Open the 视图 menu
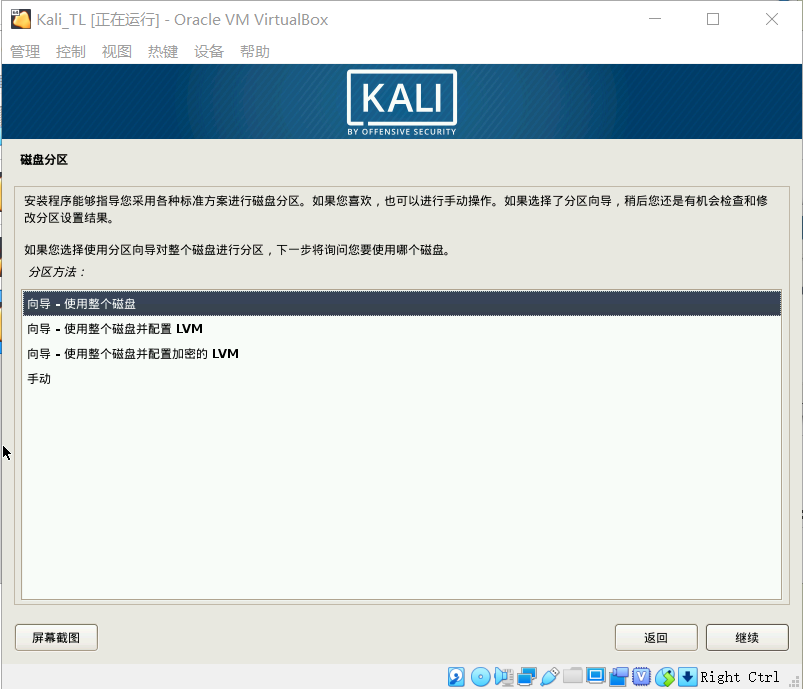Screen dimensions: 803x689 117,51
